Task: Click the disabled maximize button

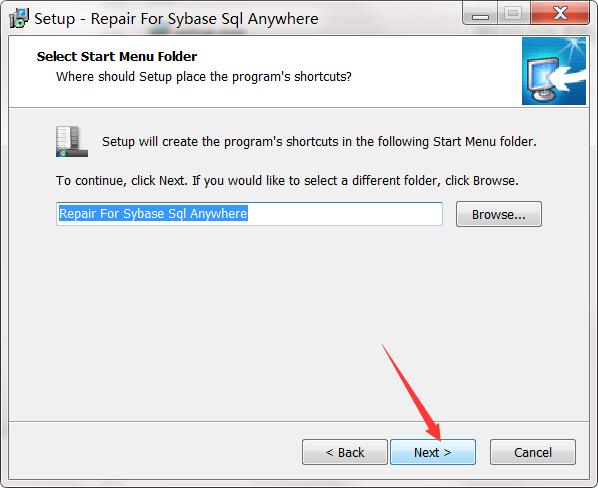Action: coord(513,14)
